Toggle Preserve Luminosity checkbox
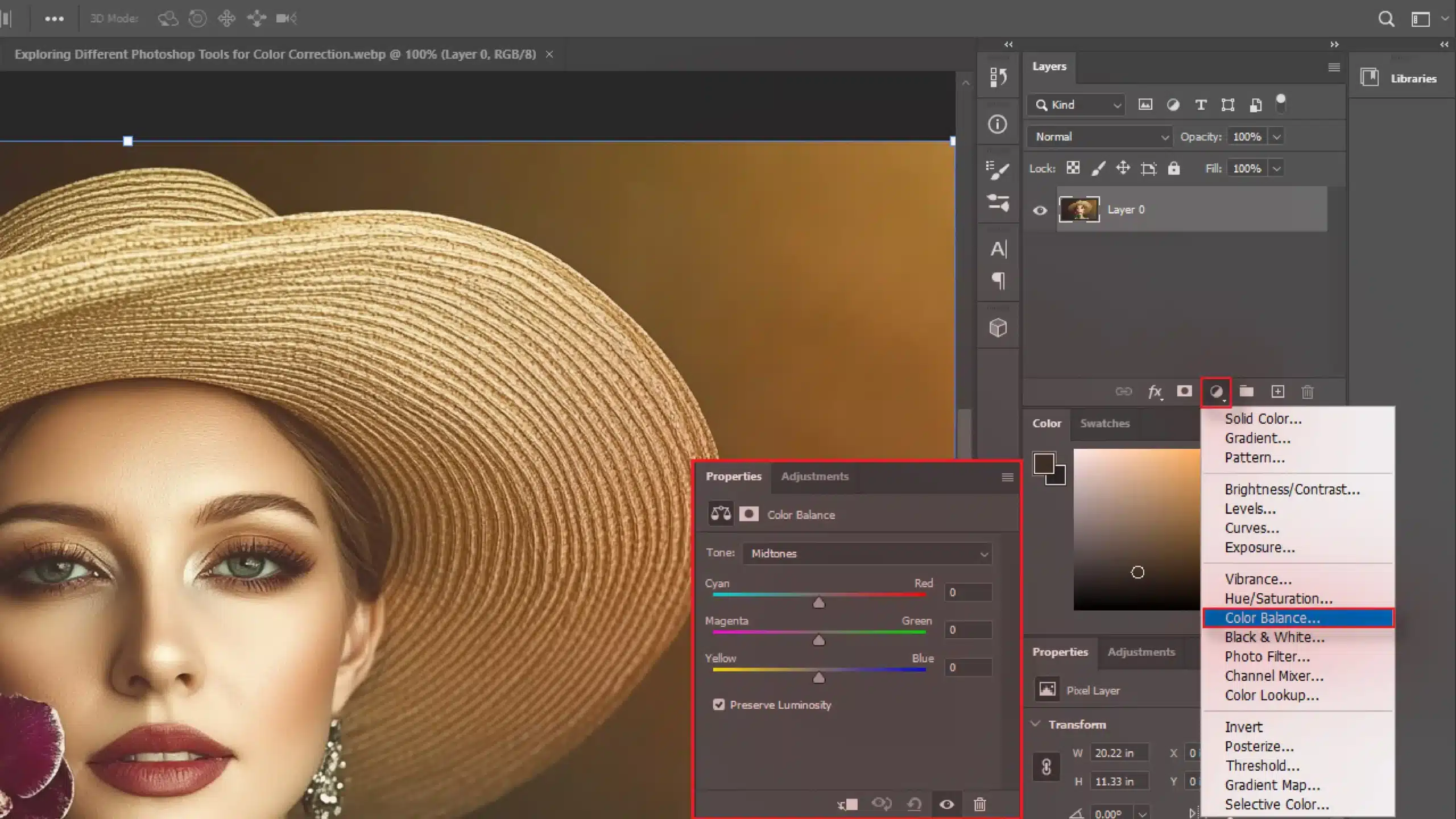The height and width of the screenshot is (819, 1456). (x=718, y=705)
